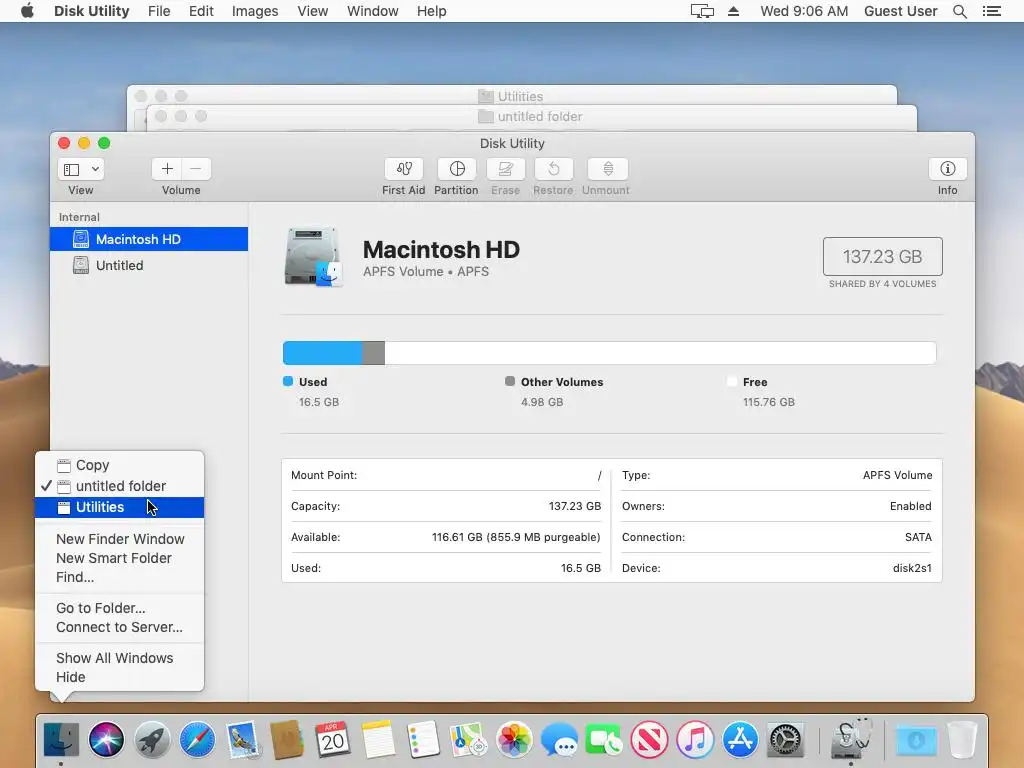Open Calendar icon in Dock

[333, 740]
